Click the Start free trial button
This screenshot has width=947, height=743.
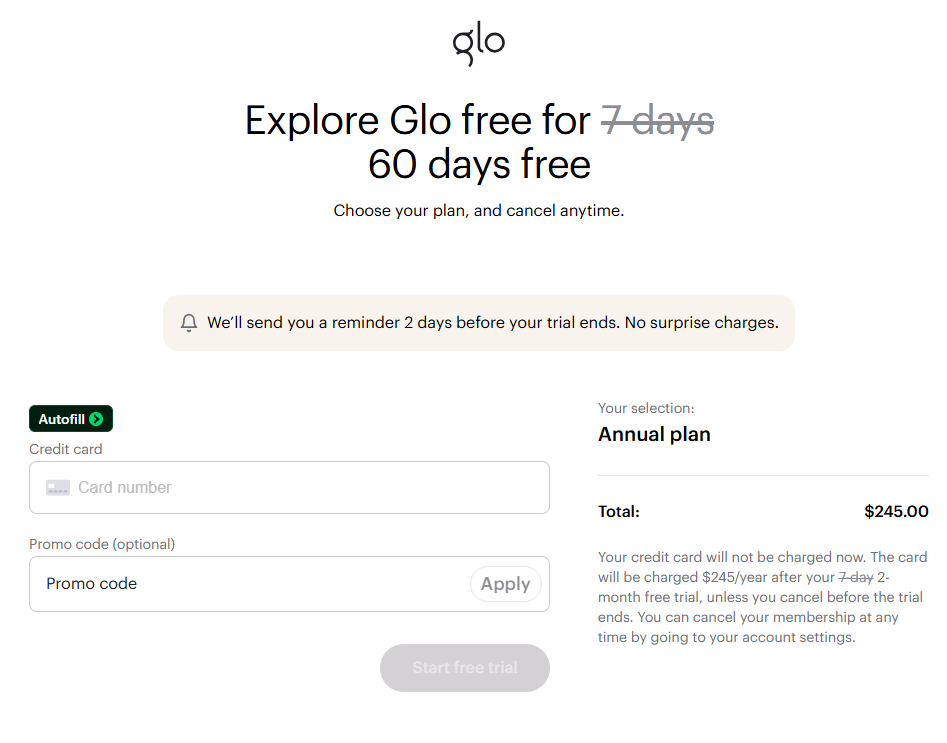point(464,667)
